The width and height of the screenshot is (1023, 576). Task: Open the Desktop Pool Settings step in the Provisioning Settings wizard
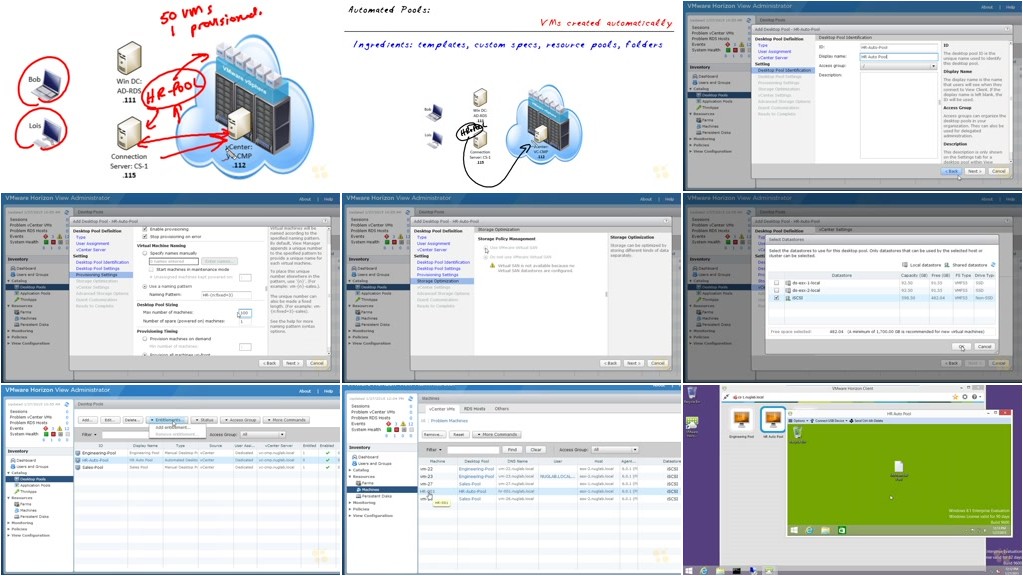tap(98, 268)
